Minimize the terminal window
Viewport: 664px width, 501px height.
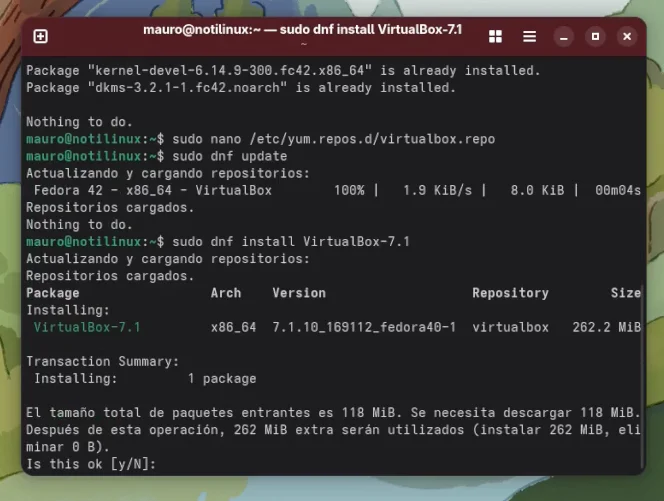(563, 37)
